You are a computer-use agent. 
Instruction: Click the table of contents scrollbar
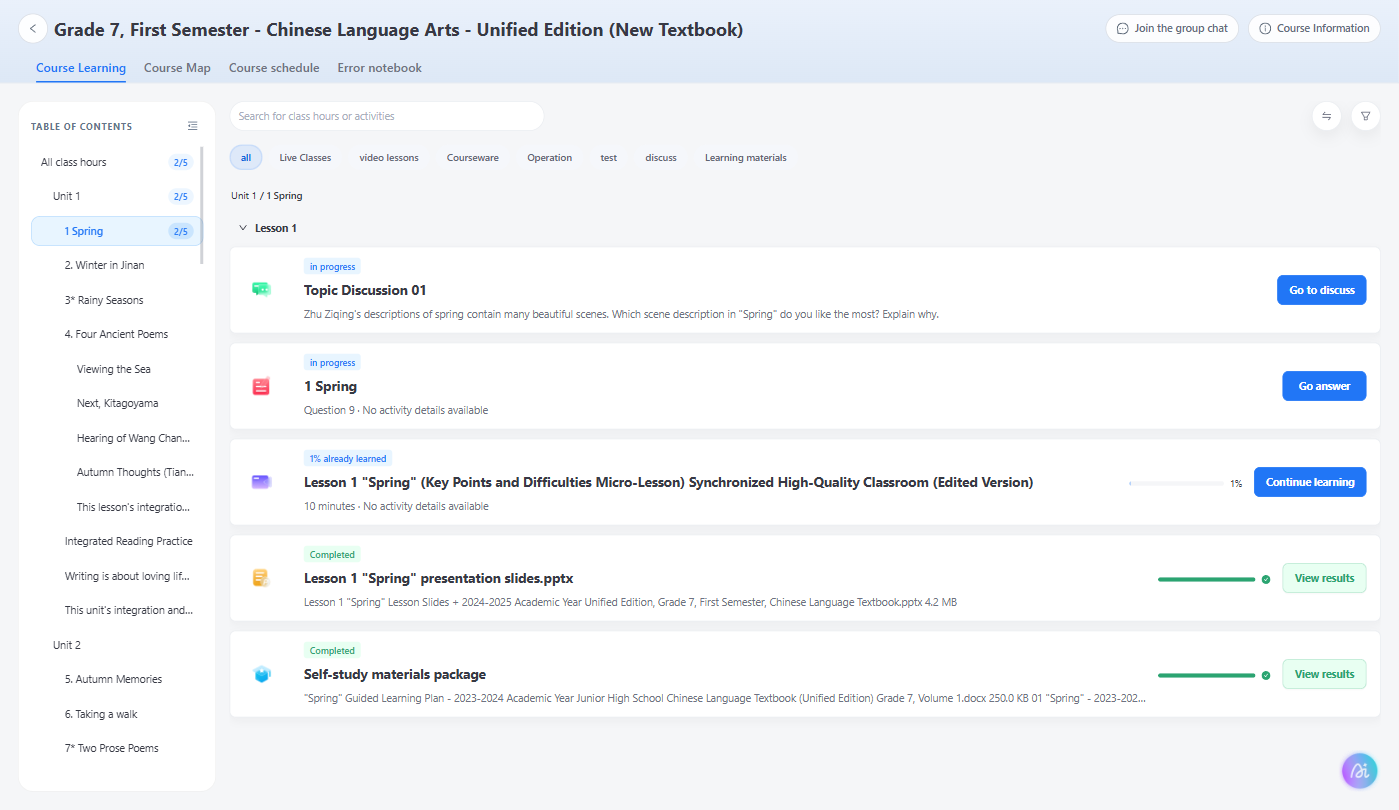202,205
